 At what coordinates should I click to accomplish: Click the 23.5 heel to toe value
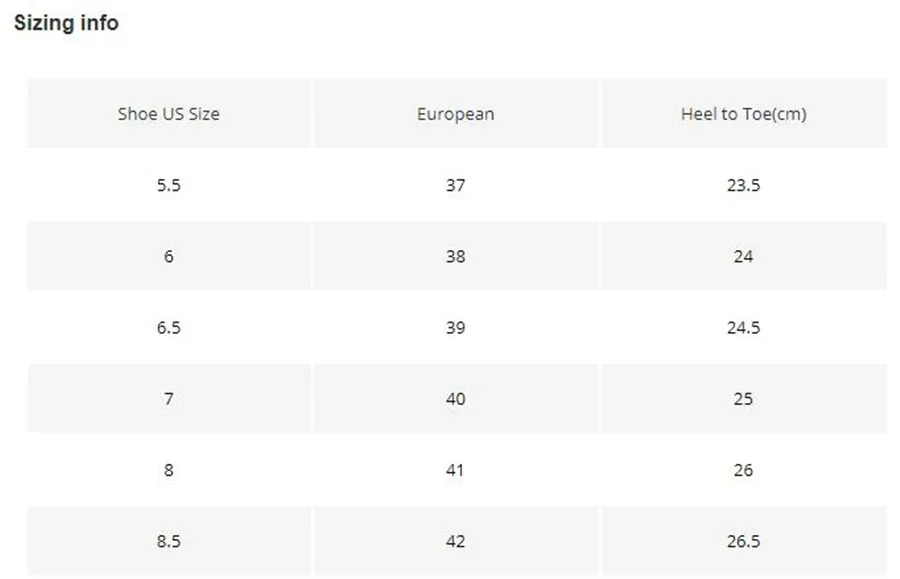(x=743, y=185)
